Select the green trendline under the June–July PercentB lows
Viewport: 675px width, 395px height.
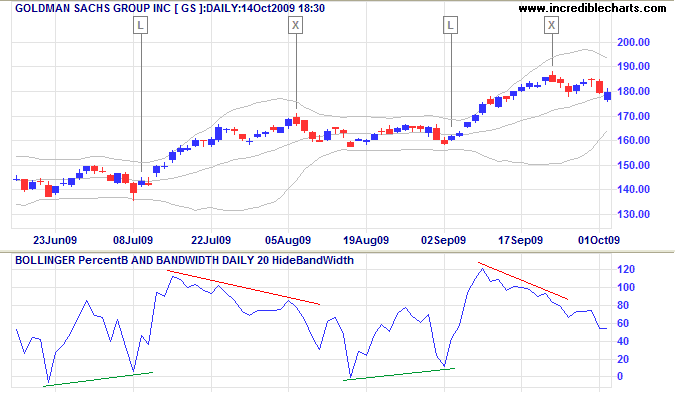coord(98,379)
